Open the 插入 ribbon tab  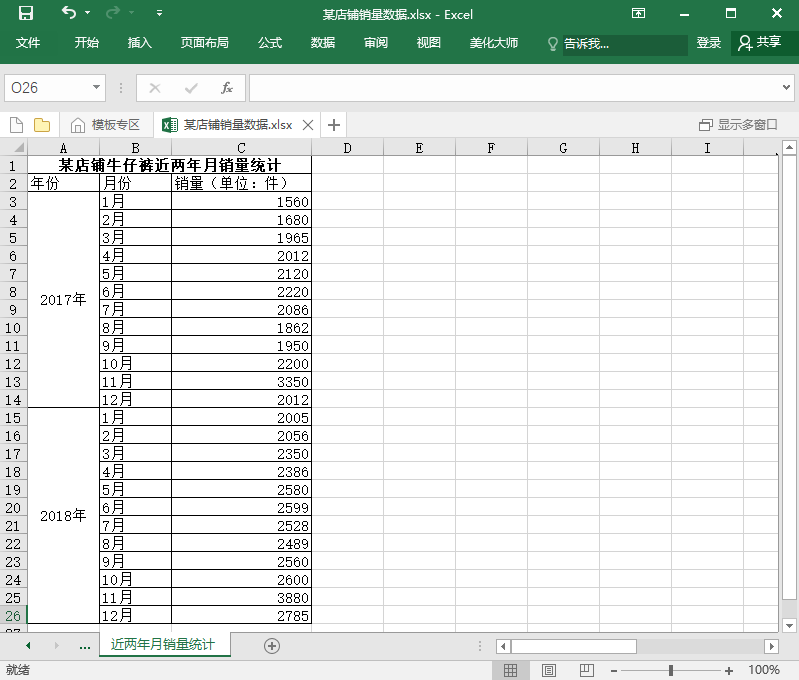point(140,43)
